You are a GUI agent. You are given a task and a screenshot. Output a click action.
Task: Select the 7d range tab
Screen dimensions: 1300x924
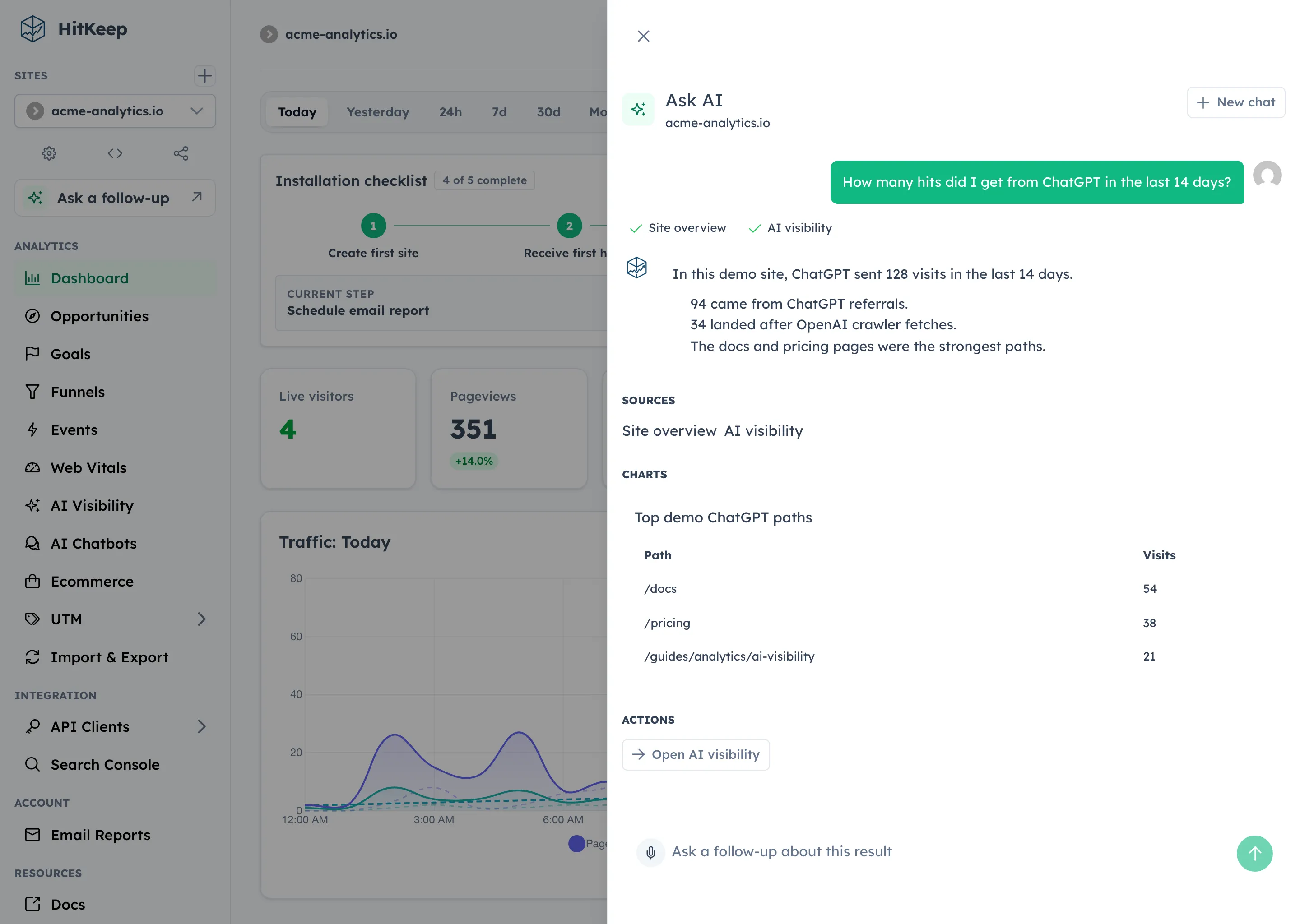tap(499, 112)
